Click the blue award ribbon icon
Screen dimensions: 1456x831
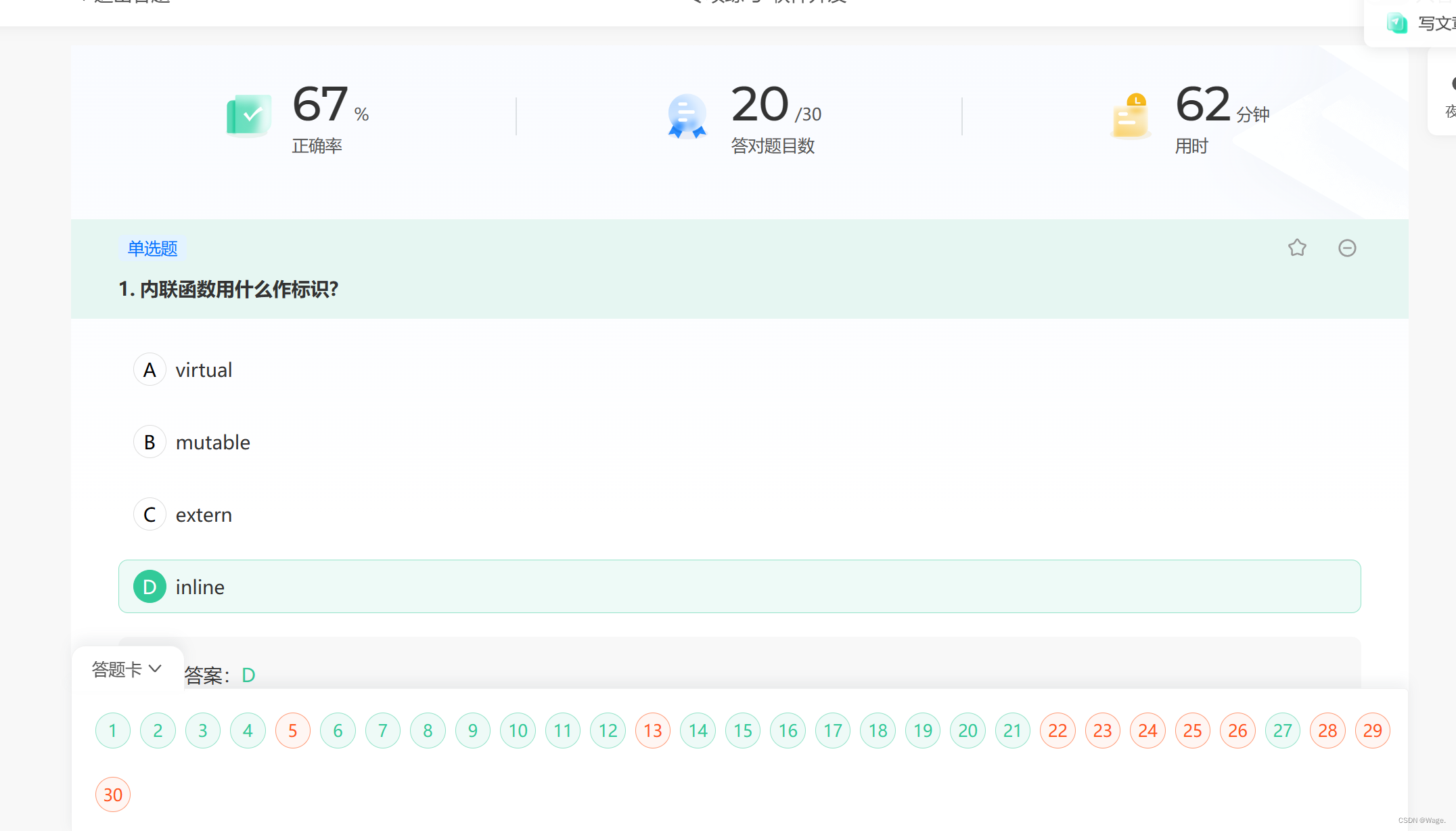click(x=687, y=116)
